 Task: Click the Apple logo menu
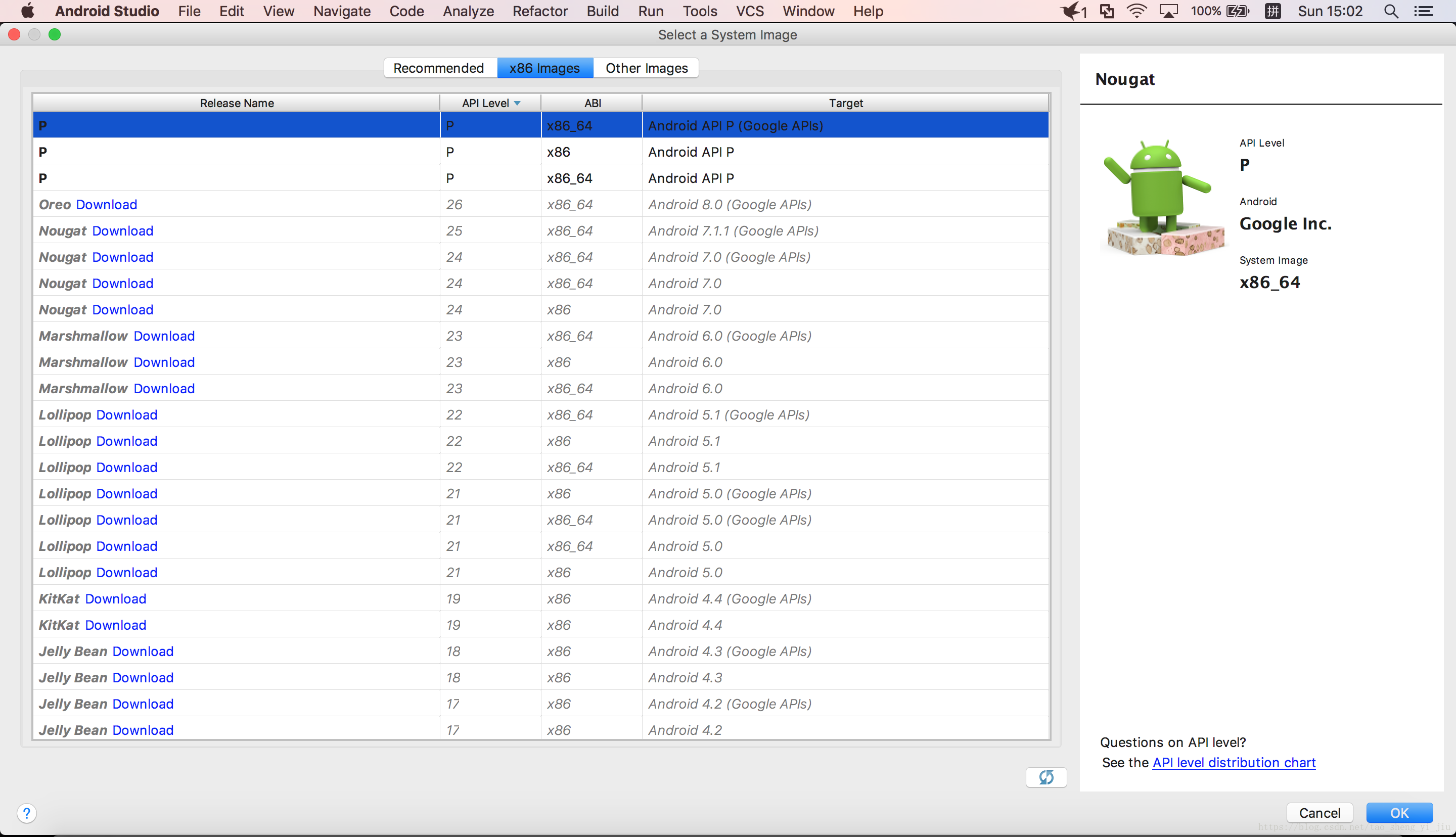[27, 11]
